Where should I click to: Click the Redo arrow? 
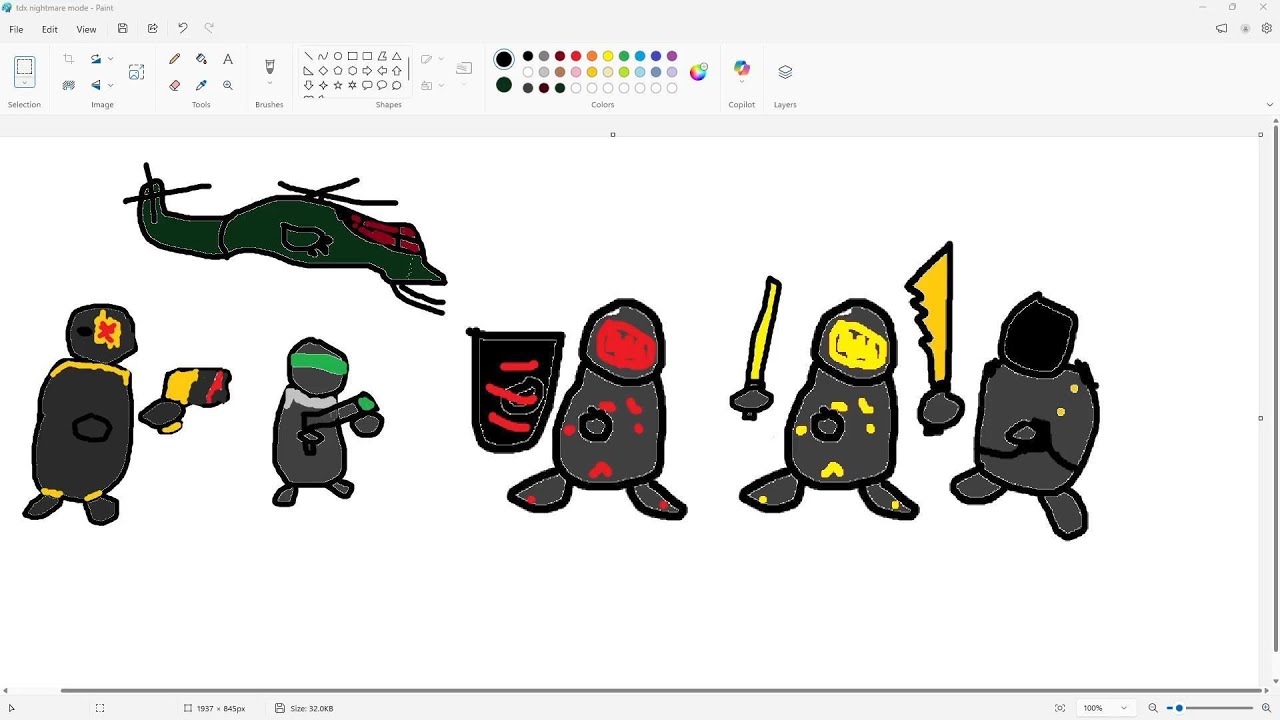pyautogui.click(x=209, y=29)
